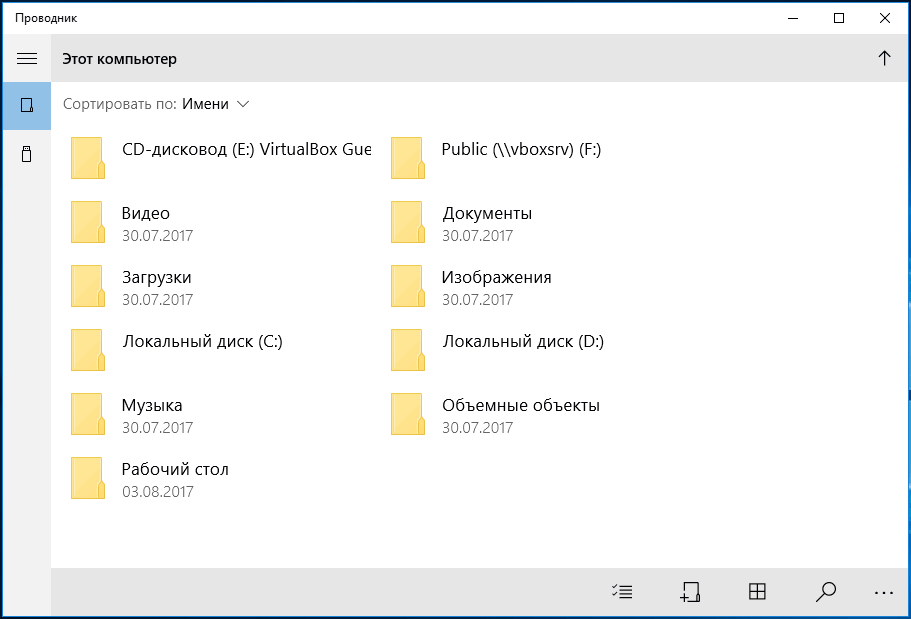
Task: Switch view layout with grid icon
Action: click(757, 592)
